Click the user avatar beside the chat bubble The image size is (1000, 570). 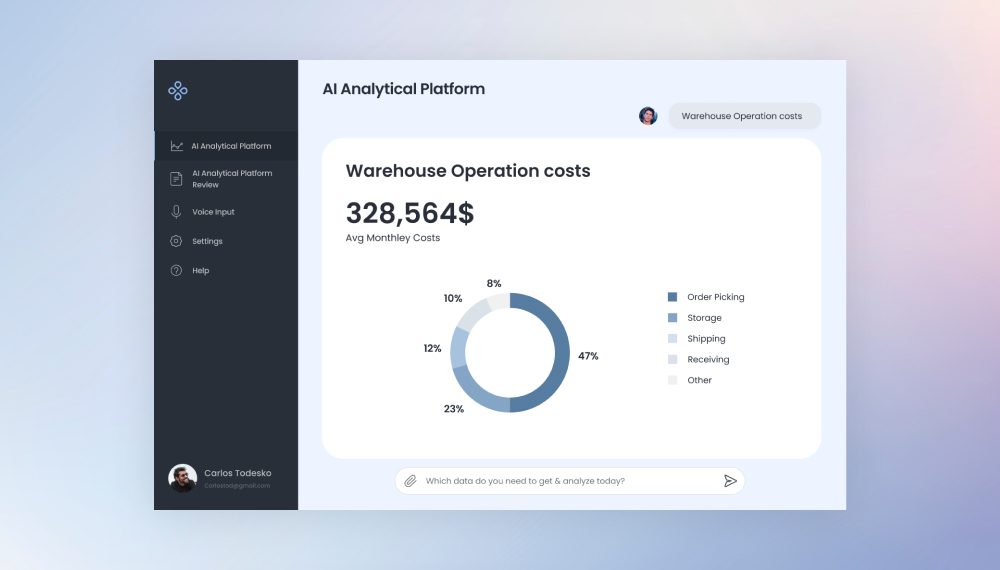click(648, 116)
